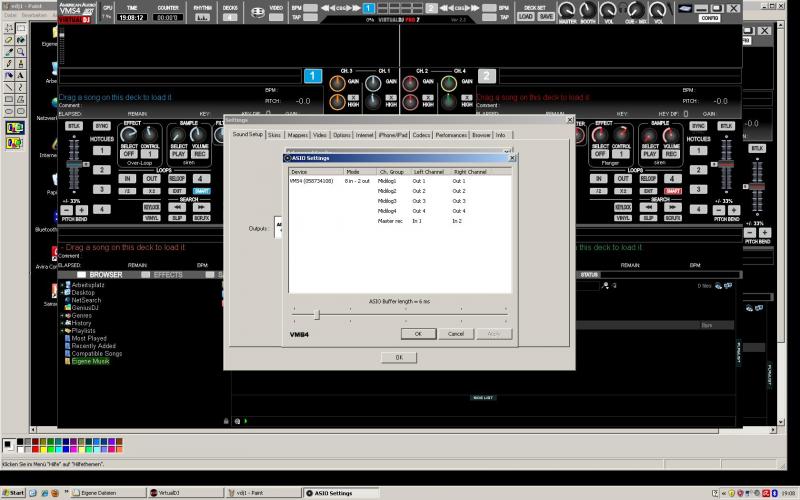Expand the Arbeitsplatz tree node
The image size is (800, 500).
click(62, 285)
